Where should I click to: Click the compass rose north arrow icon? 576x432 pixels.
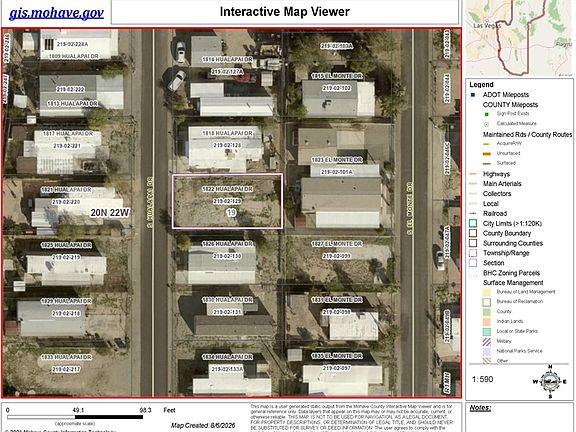550,382
